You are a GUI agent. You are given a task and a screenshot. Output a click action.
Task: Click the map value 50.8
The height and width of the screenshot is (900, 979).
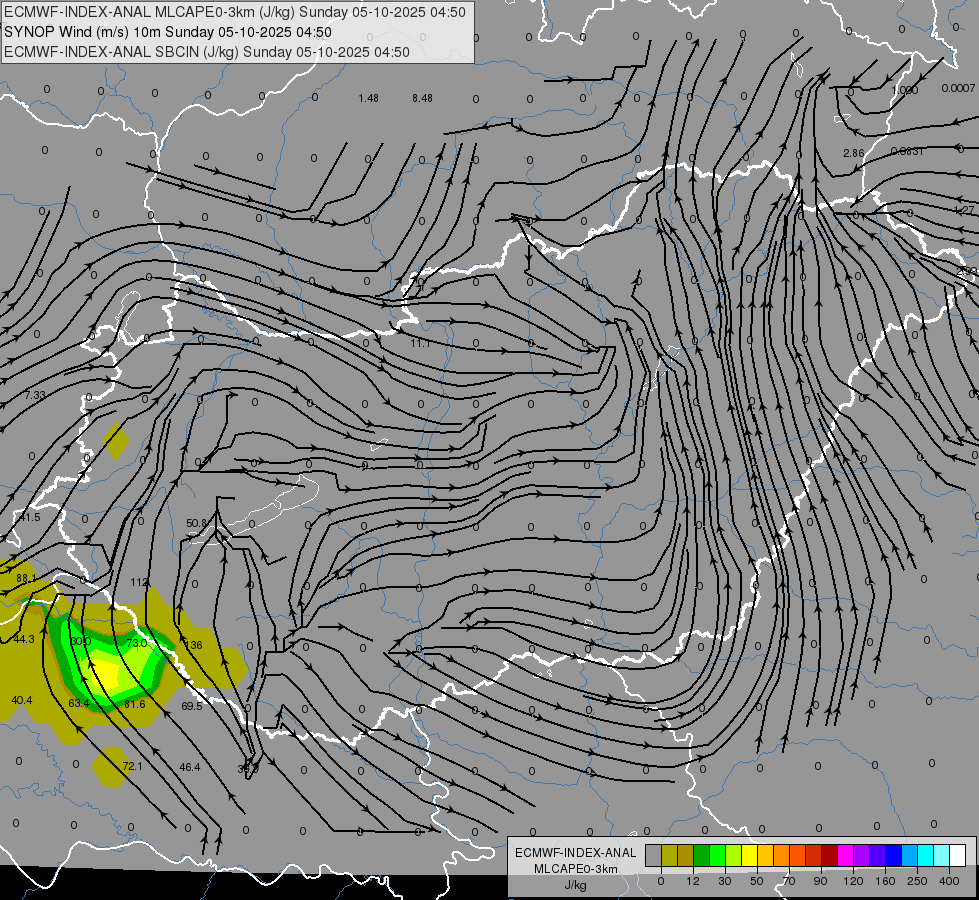(x=196, y=523)
